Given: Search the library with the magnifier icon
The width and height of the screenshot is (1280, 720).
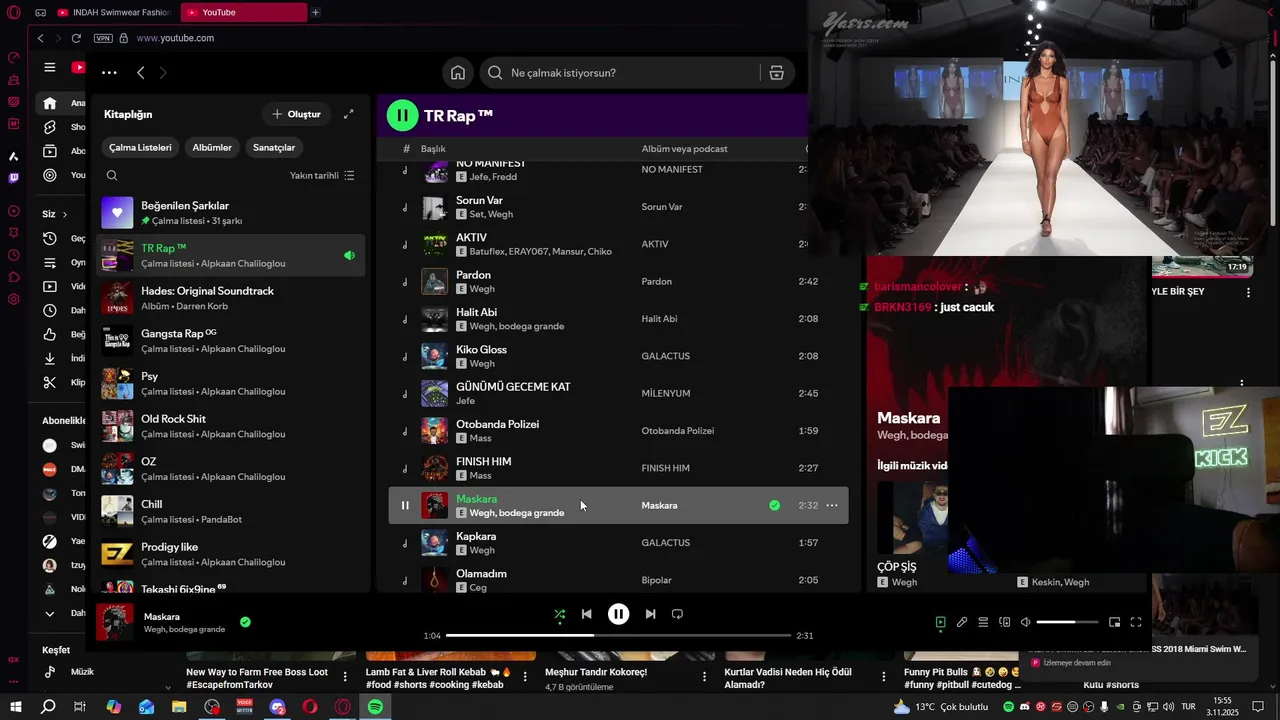Looking at the screenshot, I should coord(112,176).
